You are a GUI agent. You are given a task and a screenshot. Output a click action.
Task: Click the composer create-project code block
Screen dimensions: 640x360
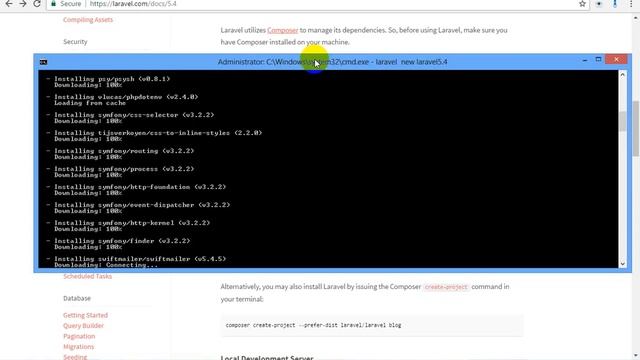[x=372, y=325]
